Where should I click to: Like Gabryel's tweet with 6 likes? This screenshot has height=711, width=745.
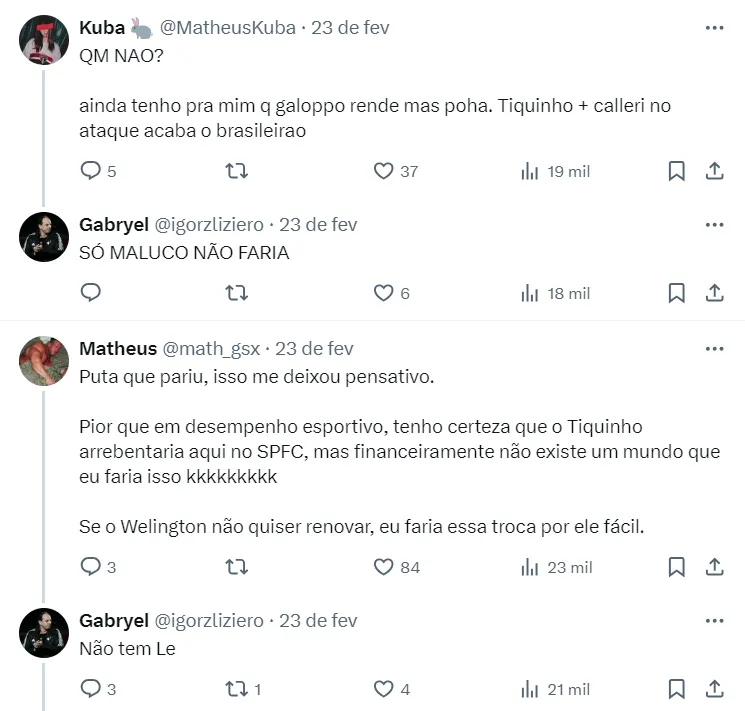coord(383,293)
